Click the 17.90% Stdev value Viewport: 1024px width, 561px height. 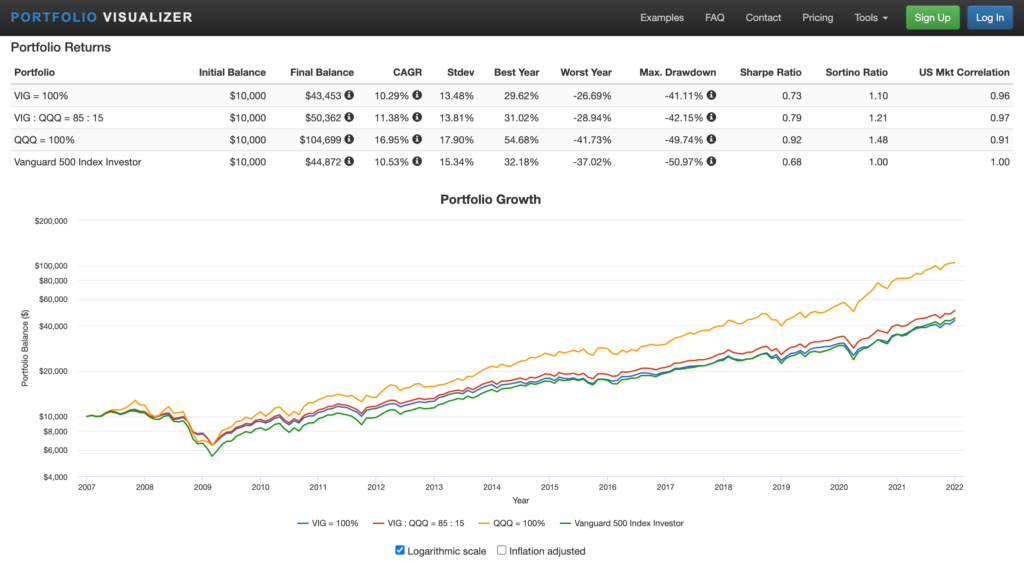click(x=456, y=140)
